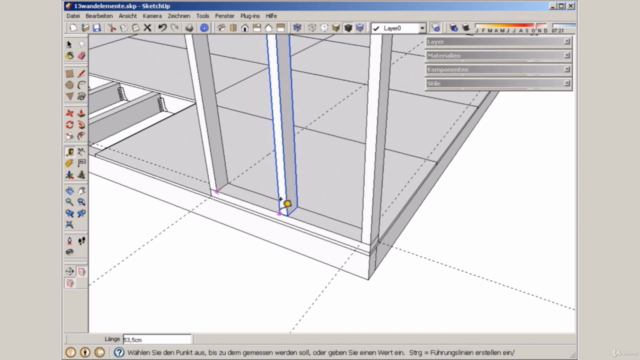Open the Kamera menu
The image size is (640, 360).
coord(152,16)
